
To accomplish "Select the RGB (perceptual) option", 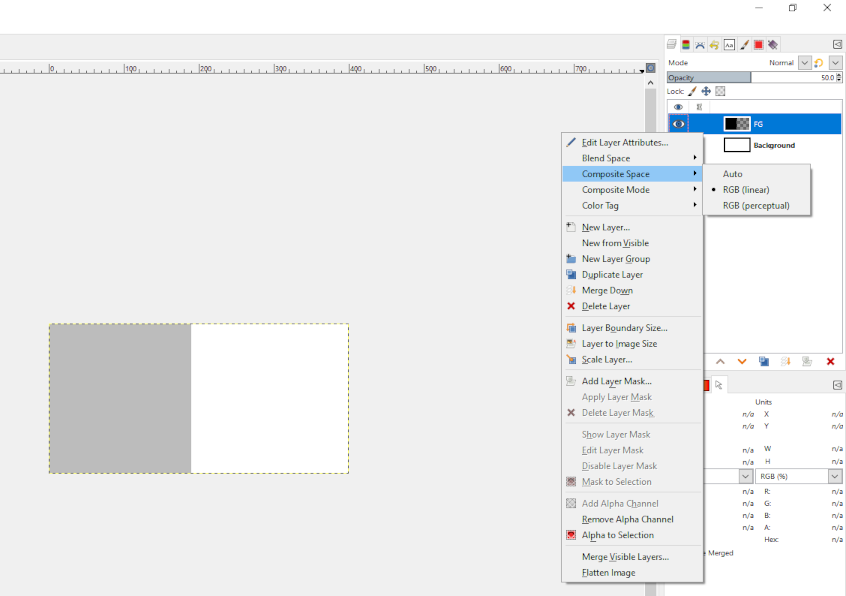I will click(x=756, y=206).
